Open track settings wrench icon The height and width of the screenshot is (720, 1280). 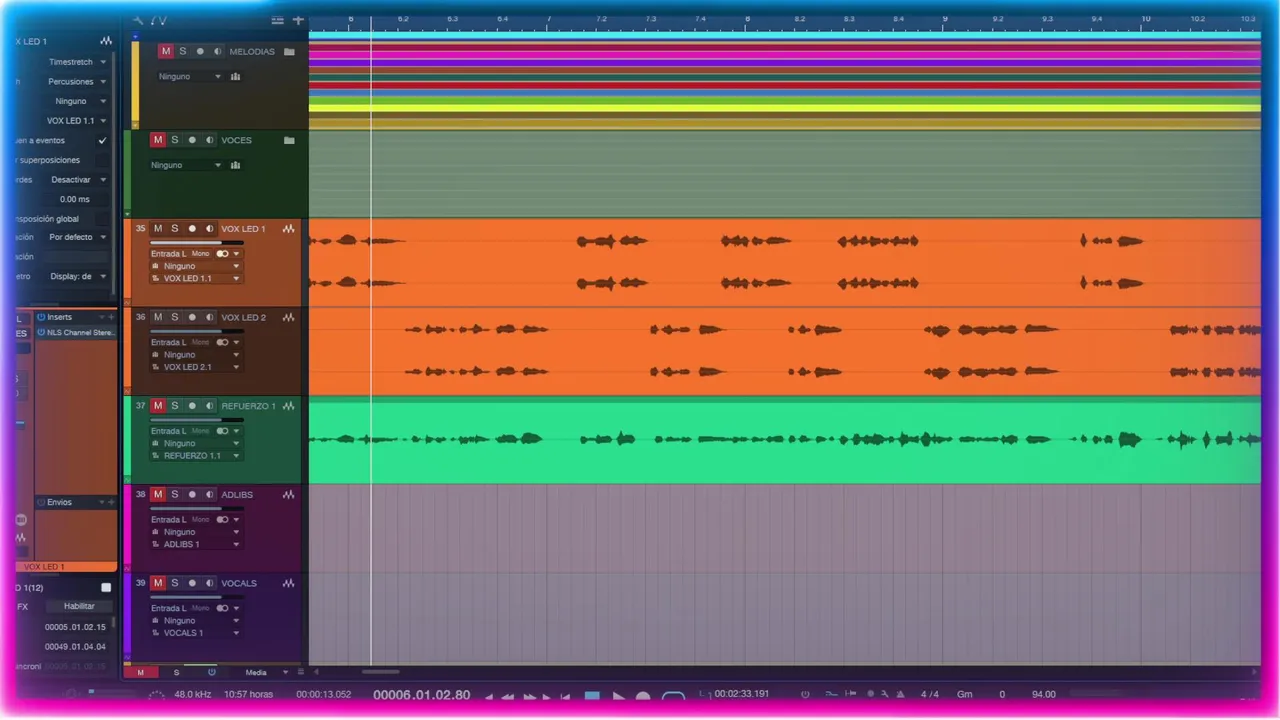click(137, 20)
